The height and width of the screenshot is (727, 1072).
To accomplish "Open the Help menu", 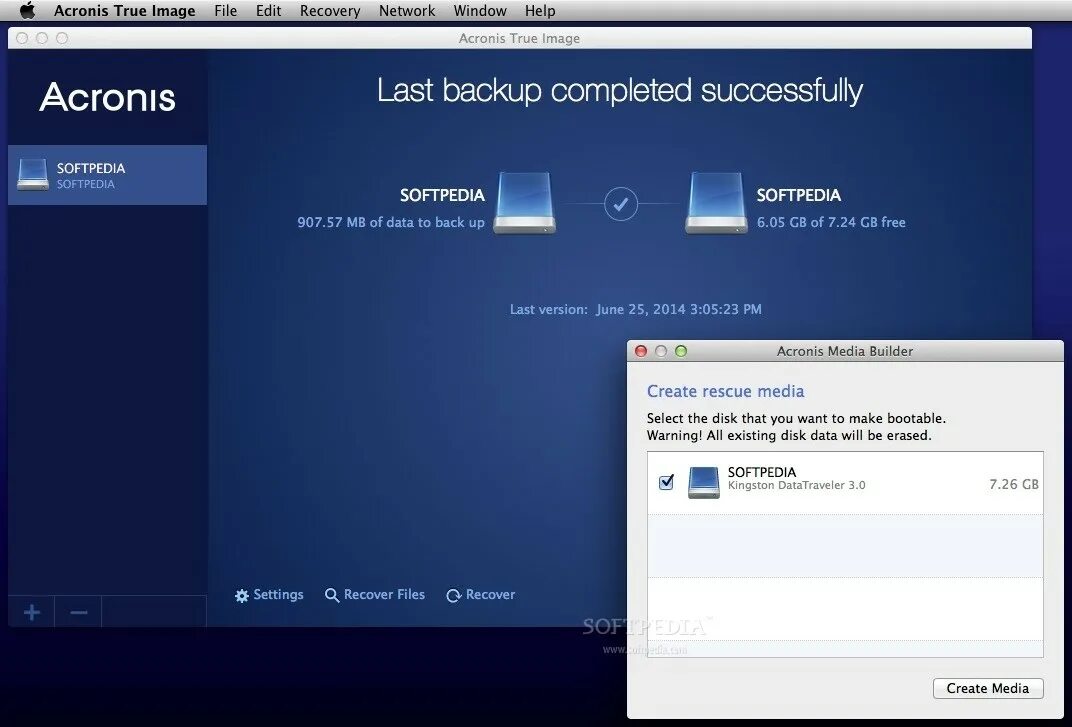I will tap(539, 10).
